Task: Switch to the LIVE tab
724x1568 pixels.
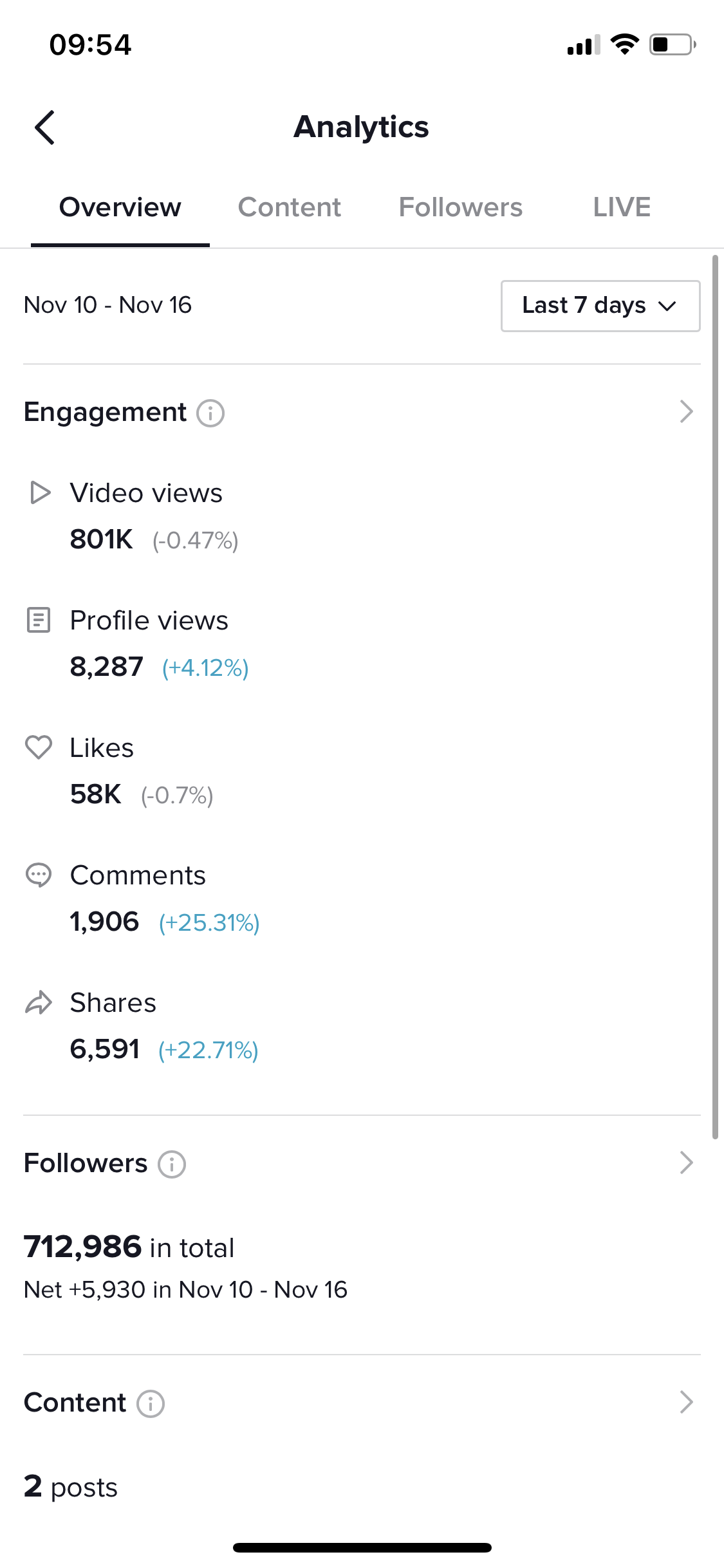Action: pos(622,208)
